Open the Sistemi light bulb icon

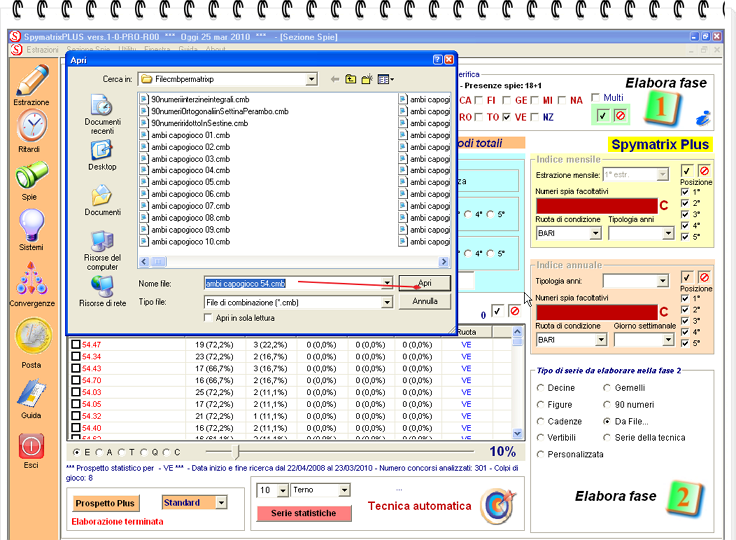(31, 225)
